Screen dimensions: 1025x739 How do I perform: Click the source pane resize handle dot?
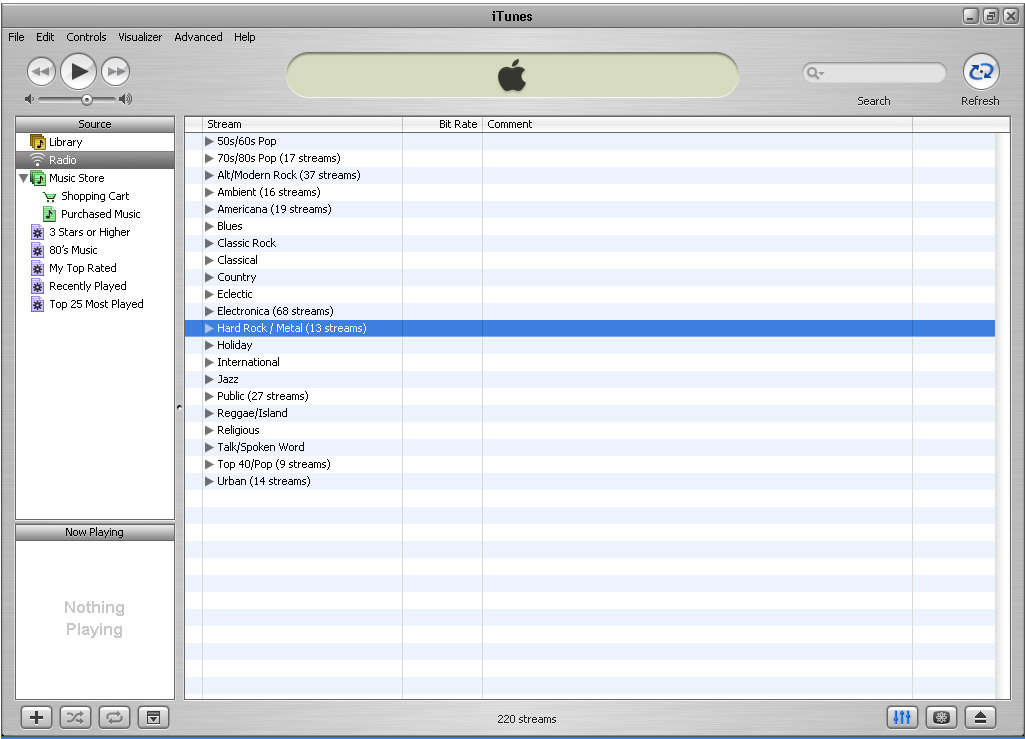coord(179,407)
